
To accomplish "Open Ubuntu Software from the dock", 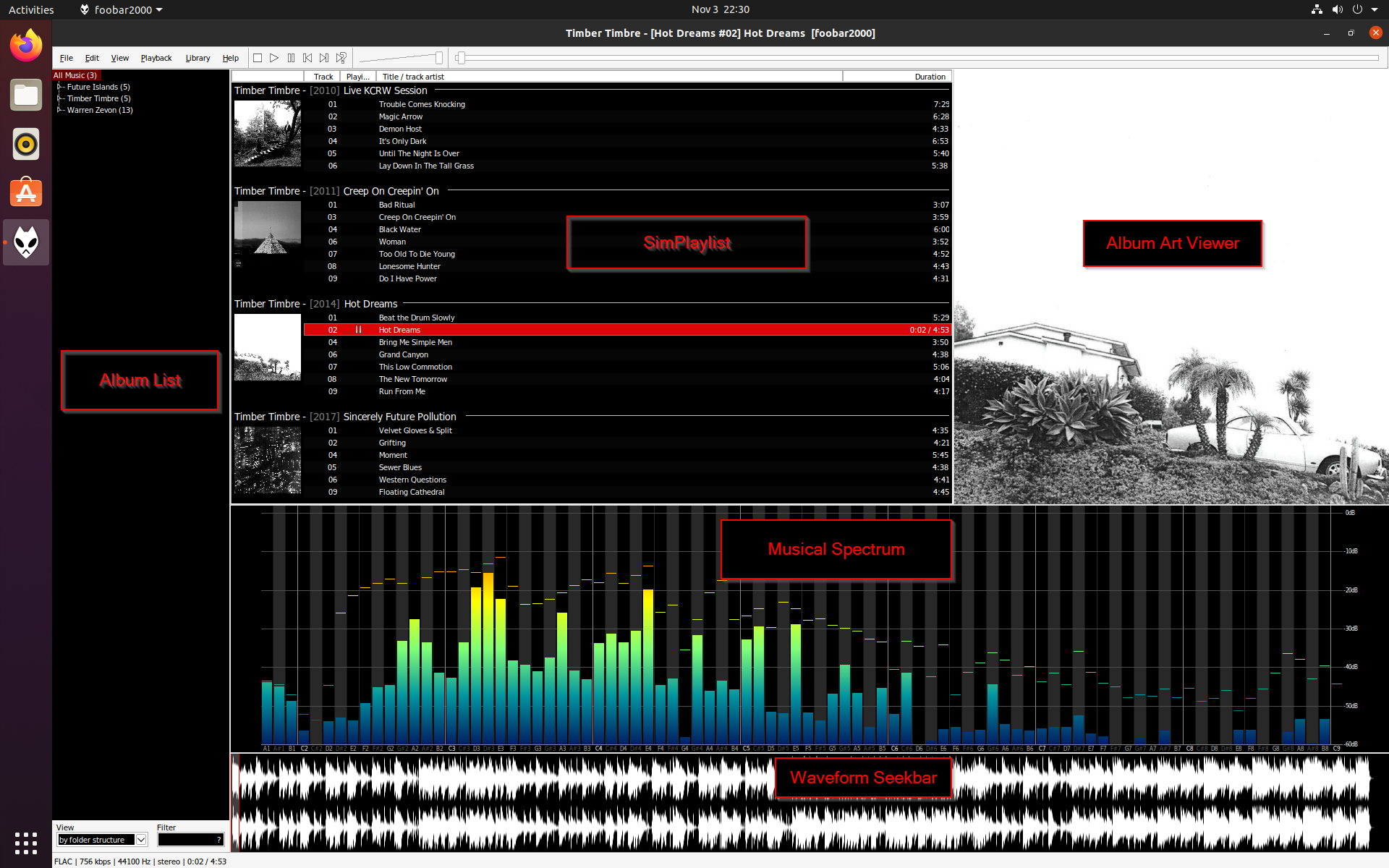I will click(26, 193).
